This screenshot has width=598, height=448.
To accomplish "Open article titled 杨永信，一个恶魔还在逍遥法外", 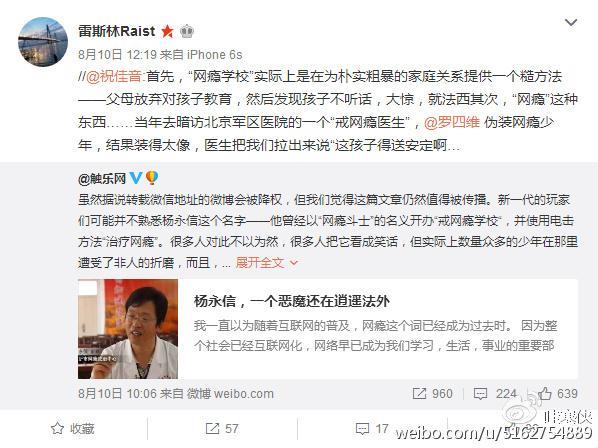I will coord(292,301).
